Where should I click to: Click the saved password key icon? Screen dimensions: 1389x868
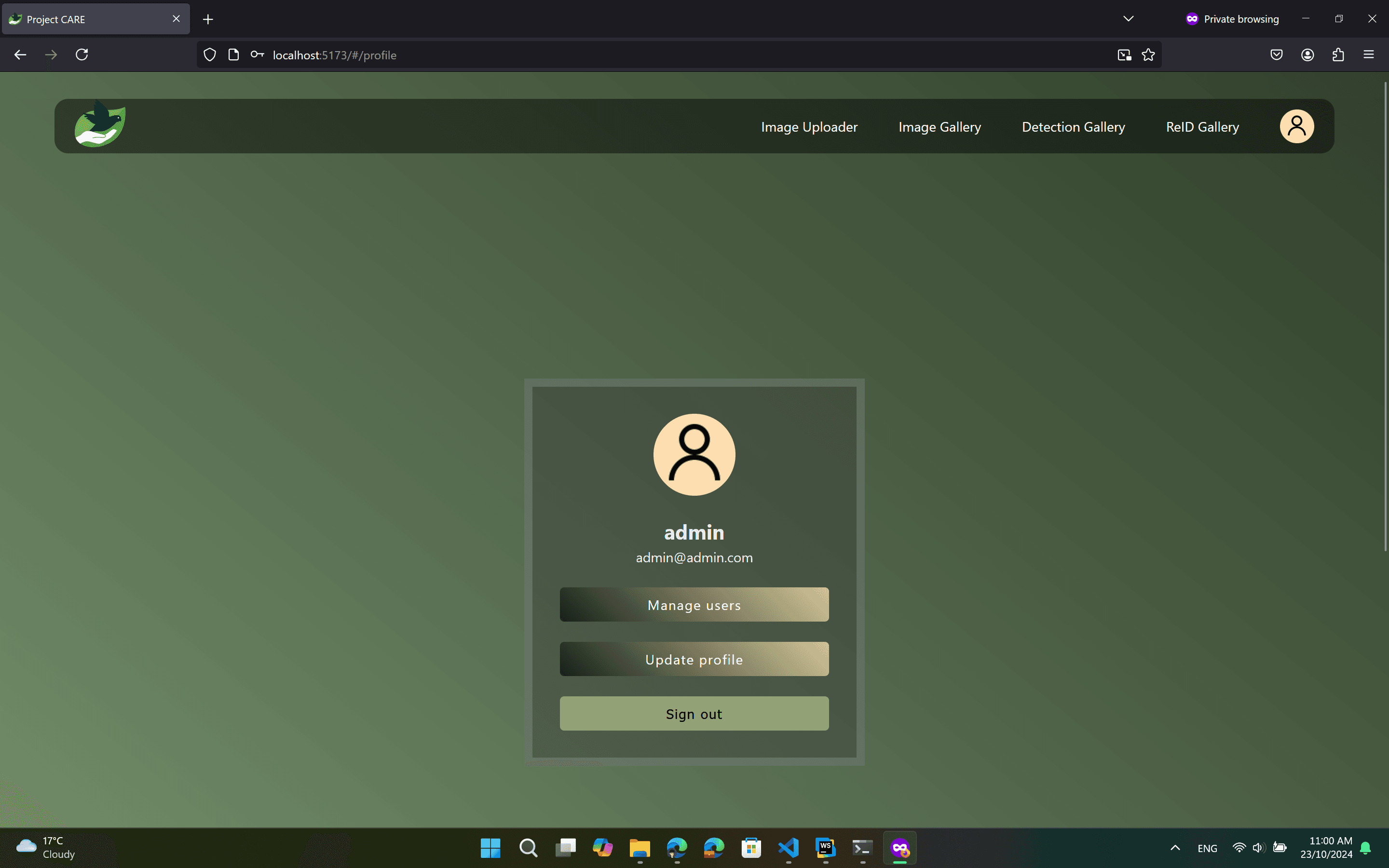point(257,54)
